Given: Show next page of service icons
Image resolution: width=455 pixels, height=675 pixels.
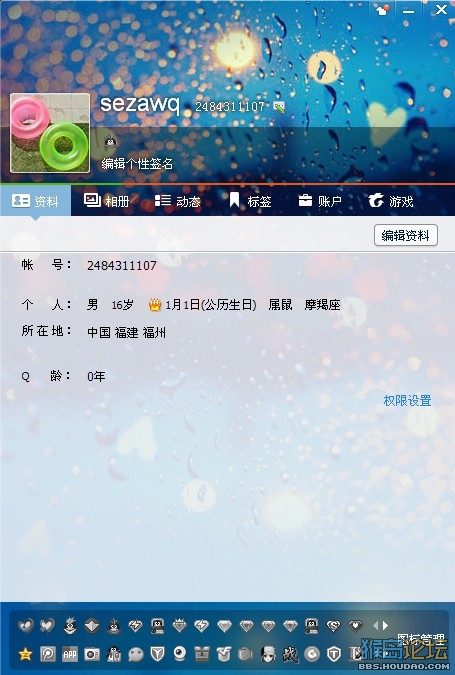Looking at the screenshot, I should point(386,625).
